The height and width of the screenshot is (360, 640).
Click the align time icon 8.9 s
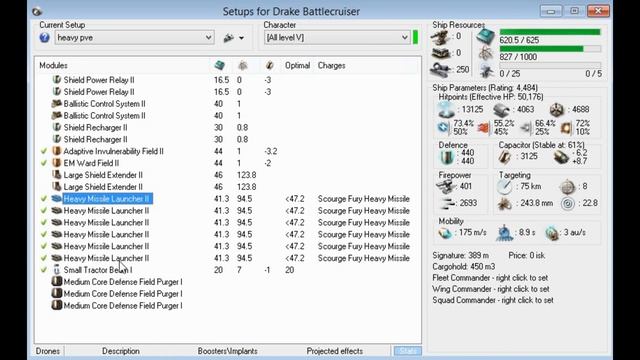pyautogui.click(x=504, y=233)
